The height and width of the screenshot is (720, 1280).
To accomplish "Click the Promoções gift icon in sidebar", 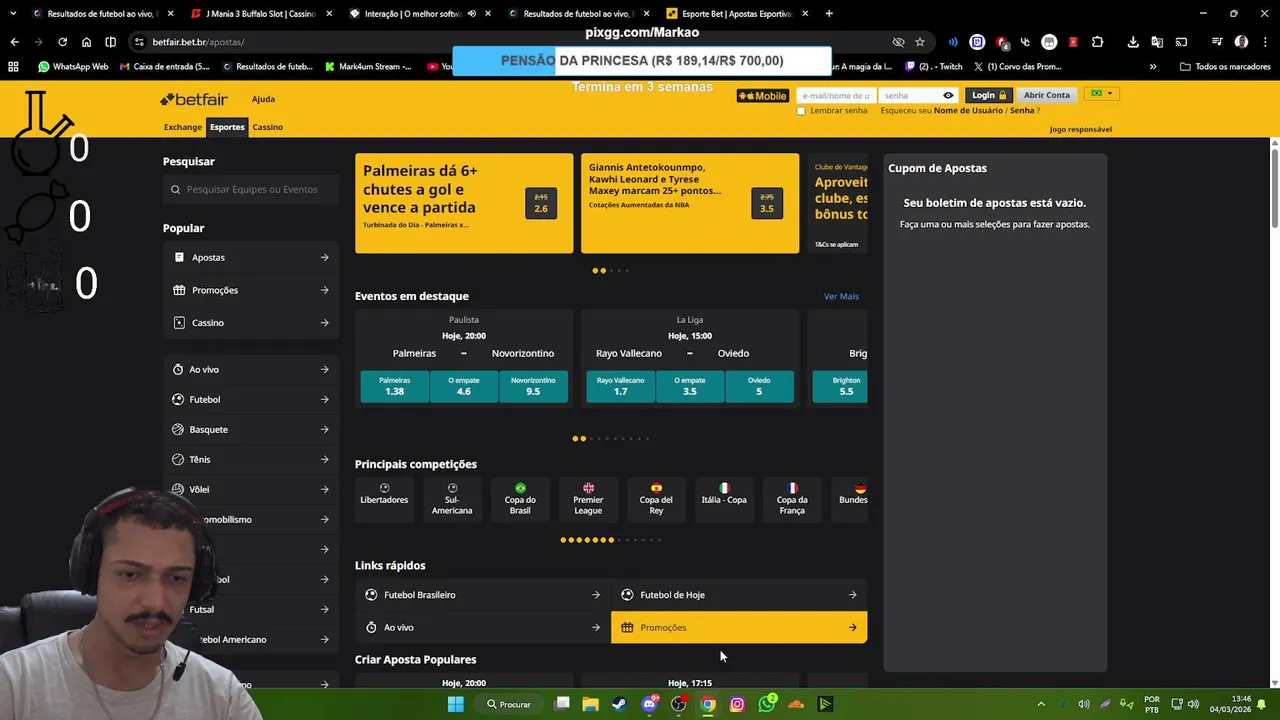I will tap(179, 290).
